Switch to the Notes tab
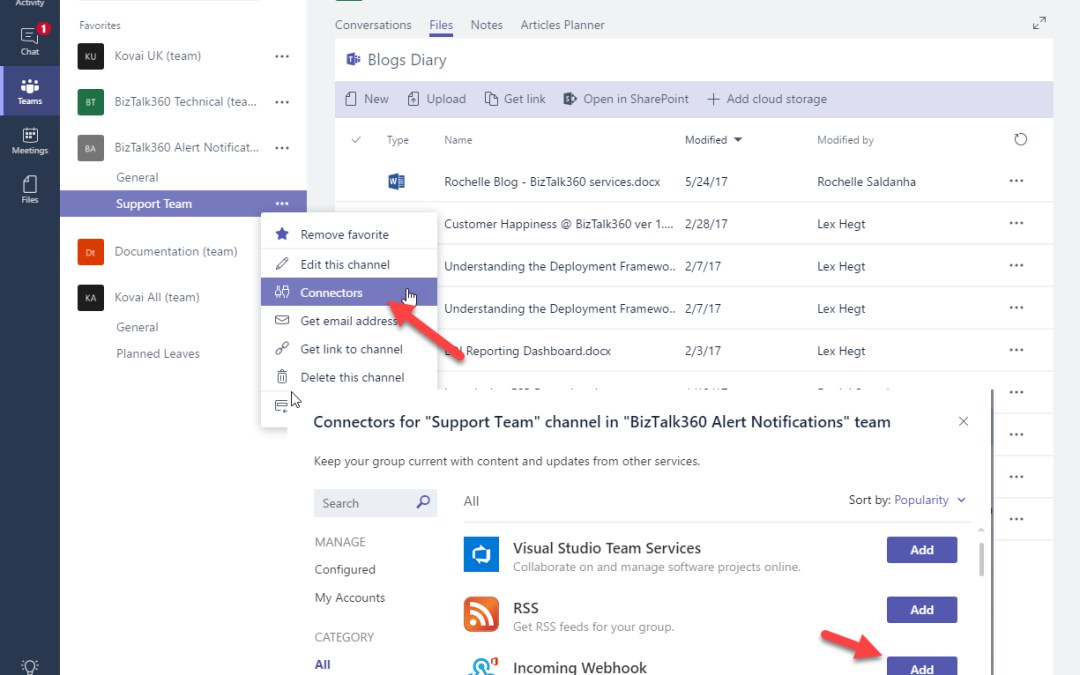 coord(486,25)
